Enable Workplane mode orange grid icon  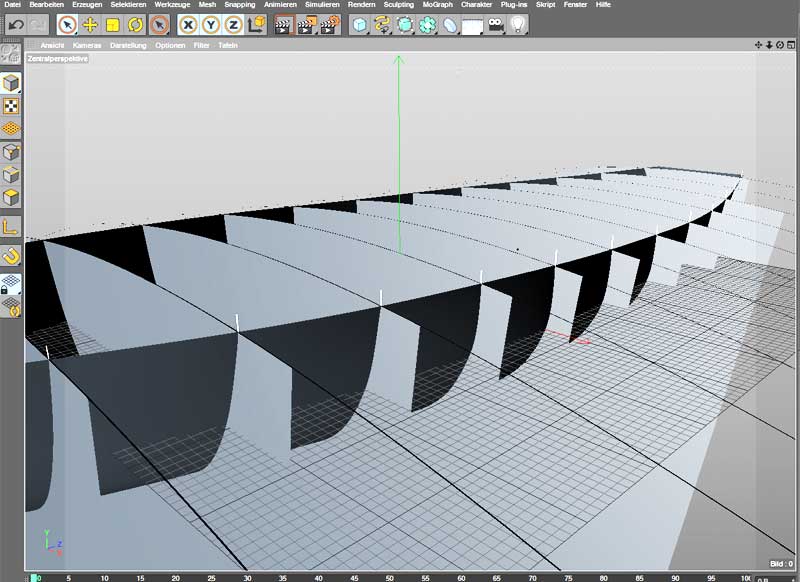click(11, 129)
